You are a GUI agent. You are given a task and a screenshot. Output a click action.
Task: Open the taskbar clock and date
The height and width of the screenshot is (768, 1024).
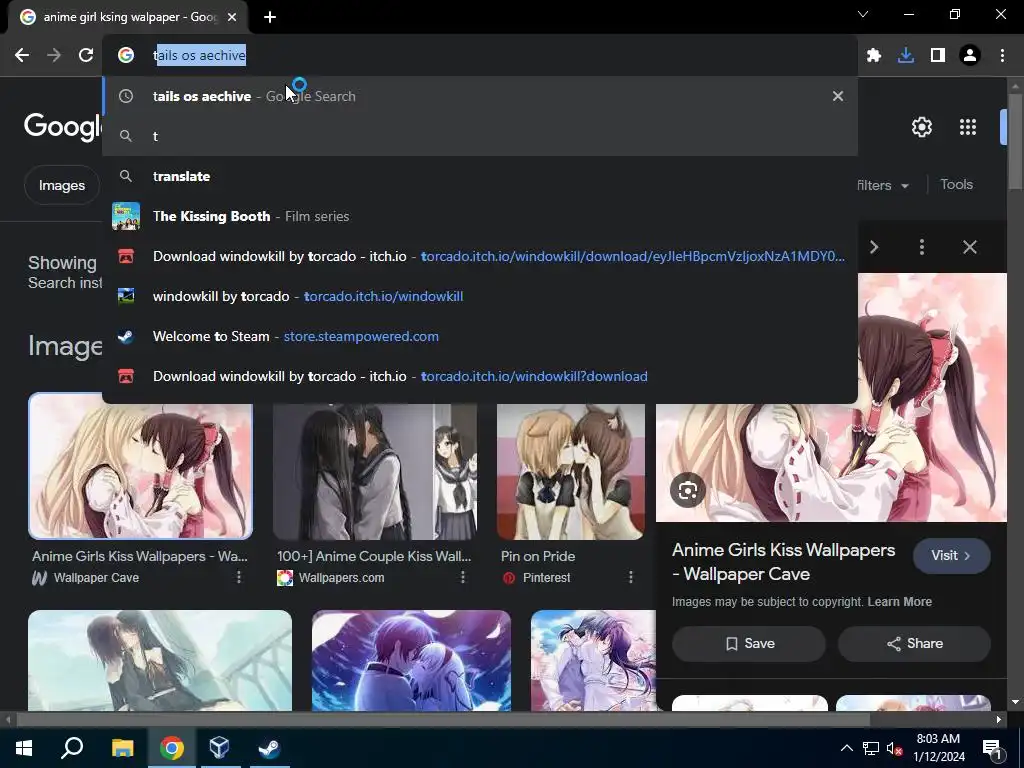click(x=938, y=748)
